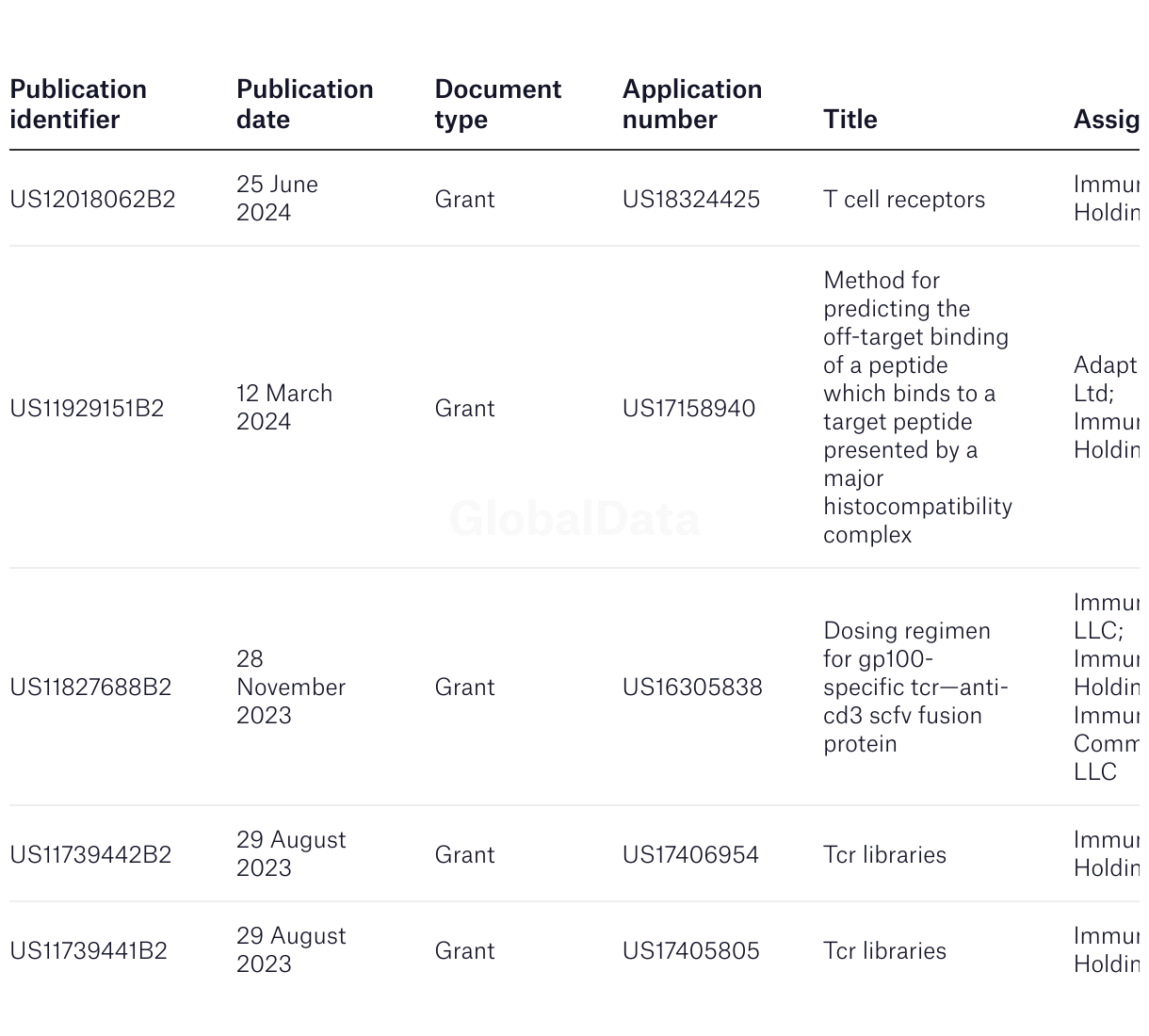Click the 28 November 2023 date cell
The height and width of the screenshot is (1036, 1149).
coord(290,688)
